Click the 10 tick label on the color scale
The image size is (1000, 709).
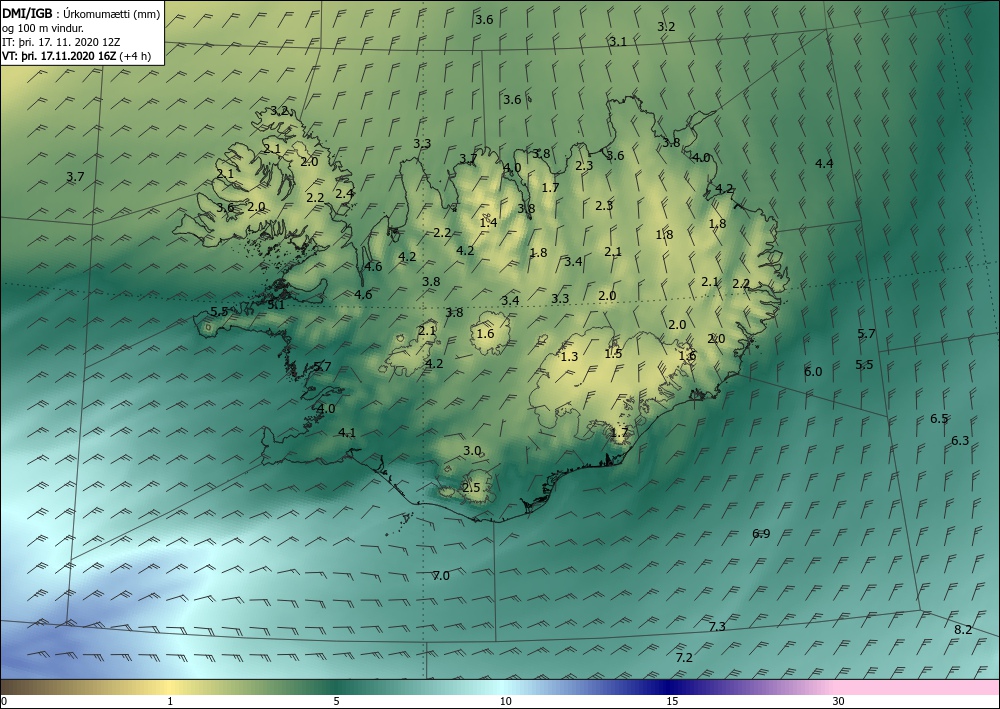(506, 701)
